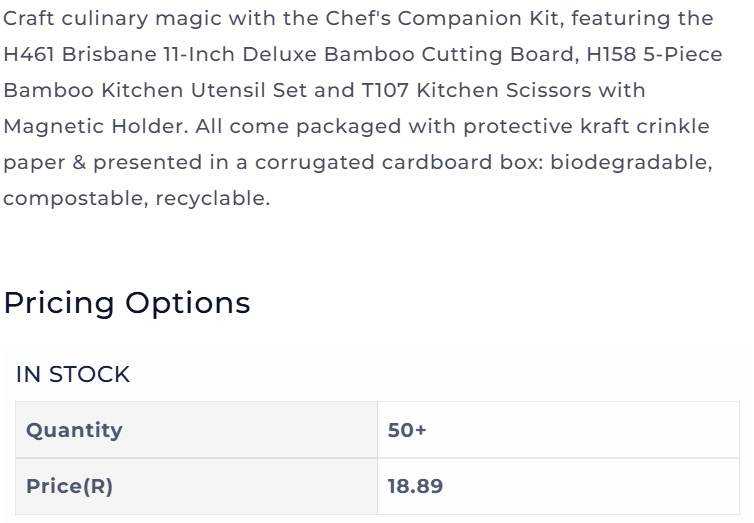
Task: Select the 18.89 price value
Action: tap(558, 486)
